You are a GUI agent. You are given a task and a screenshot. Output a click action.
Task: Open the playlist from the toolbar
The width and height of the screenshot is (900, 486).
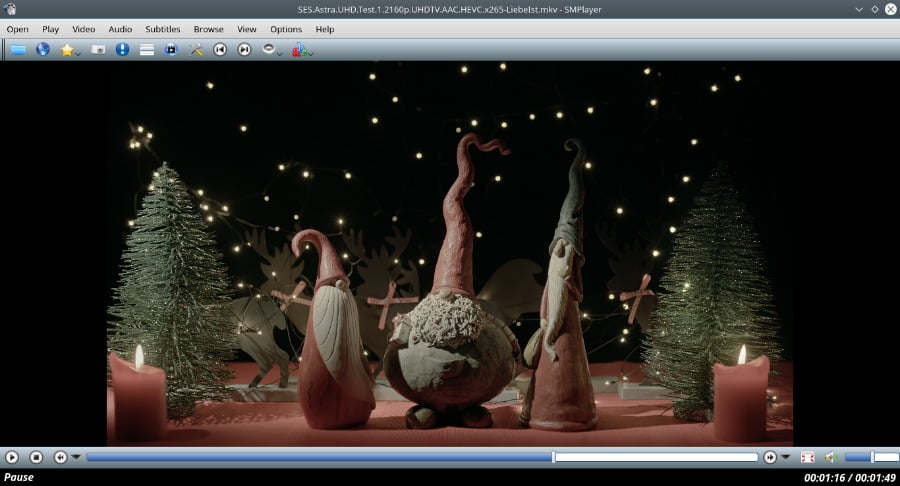point(147,49)
